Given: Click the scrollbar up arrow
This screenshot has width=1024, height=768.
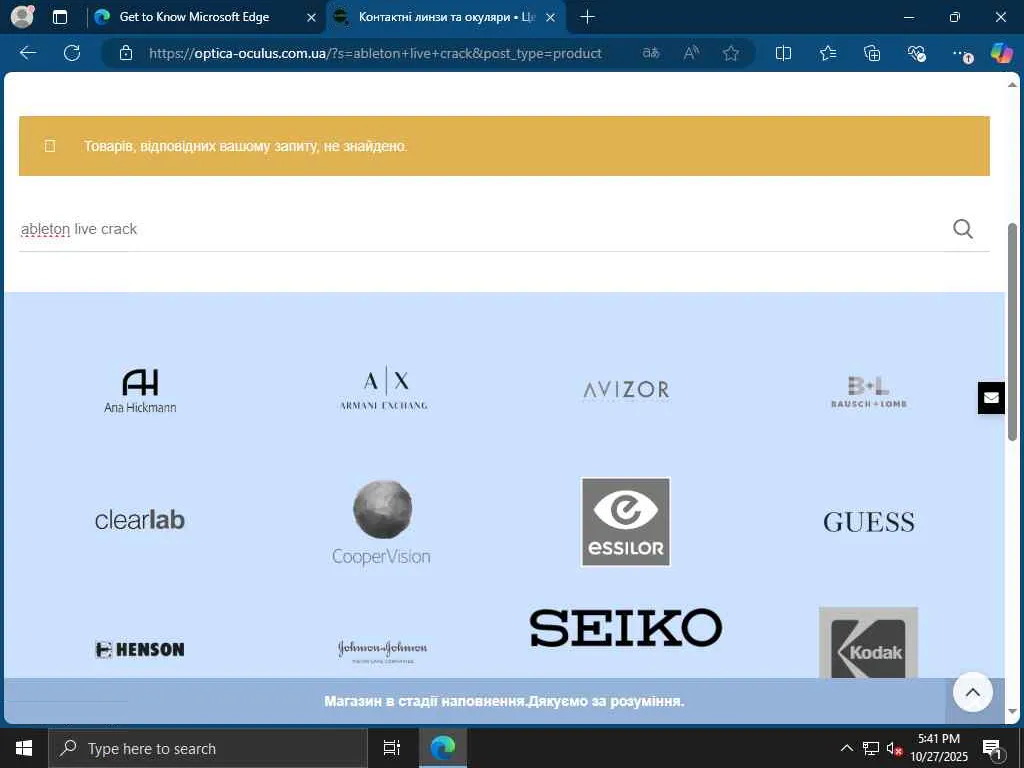Looking at the screenshot, I should click(1012, 85).
